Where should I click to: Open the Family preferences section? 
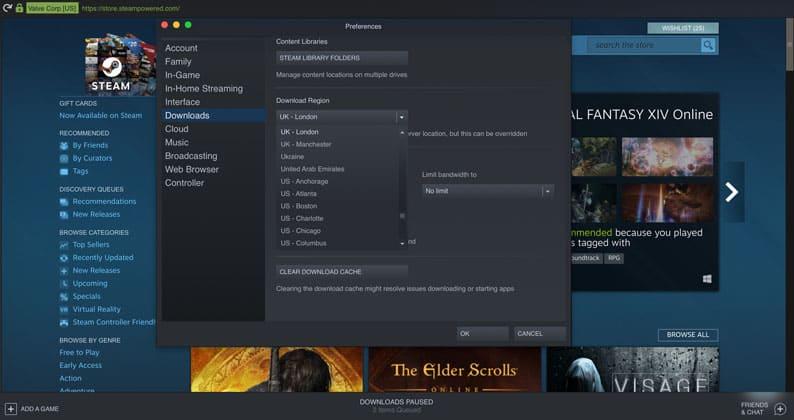(178, 62)
